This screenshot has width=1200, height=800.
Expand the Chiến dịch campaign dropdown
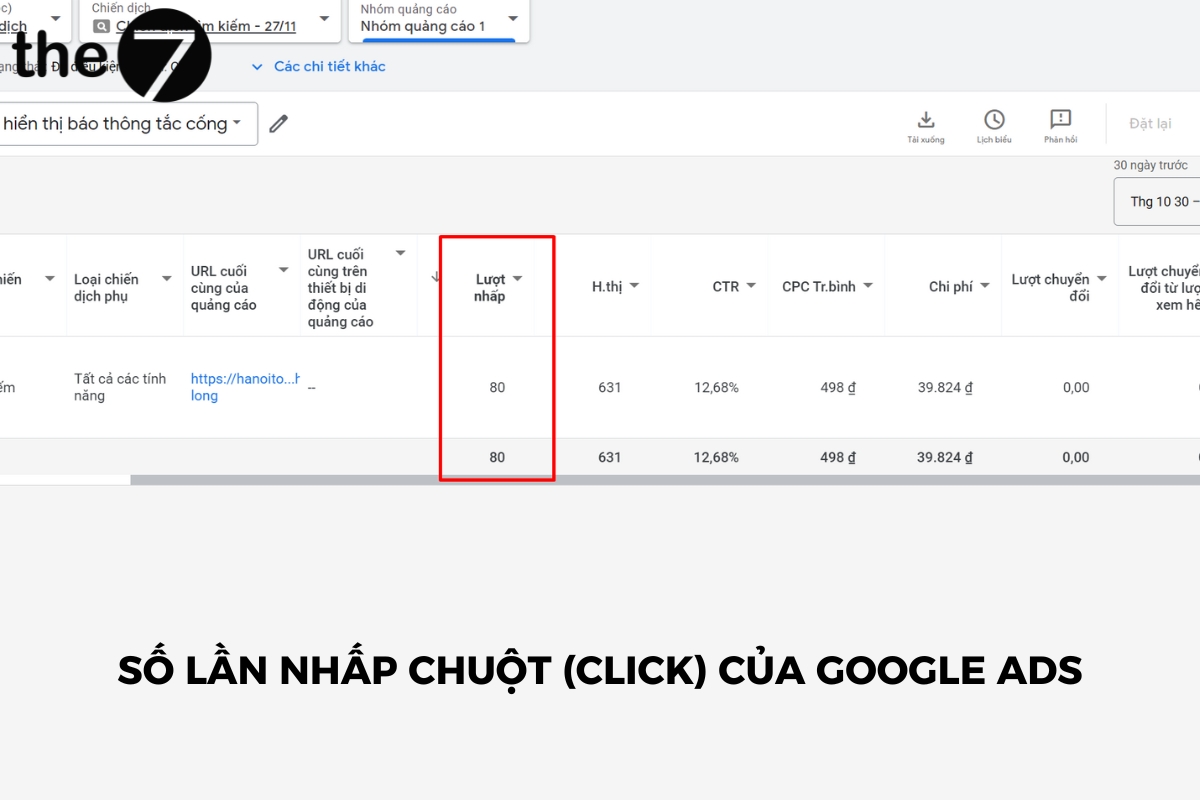[323, 18]
